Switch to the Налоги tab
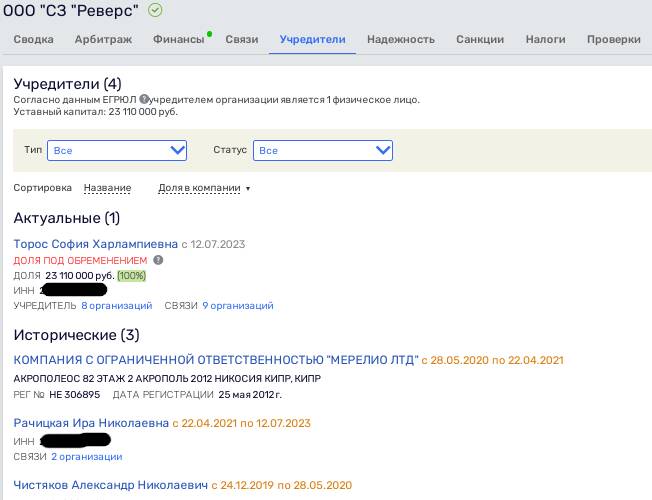The height and width of the screenshot is (500, 652). tap(546, 40)
